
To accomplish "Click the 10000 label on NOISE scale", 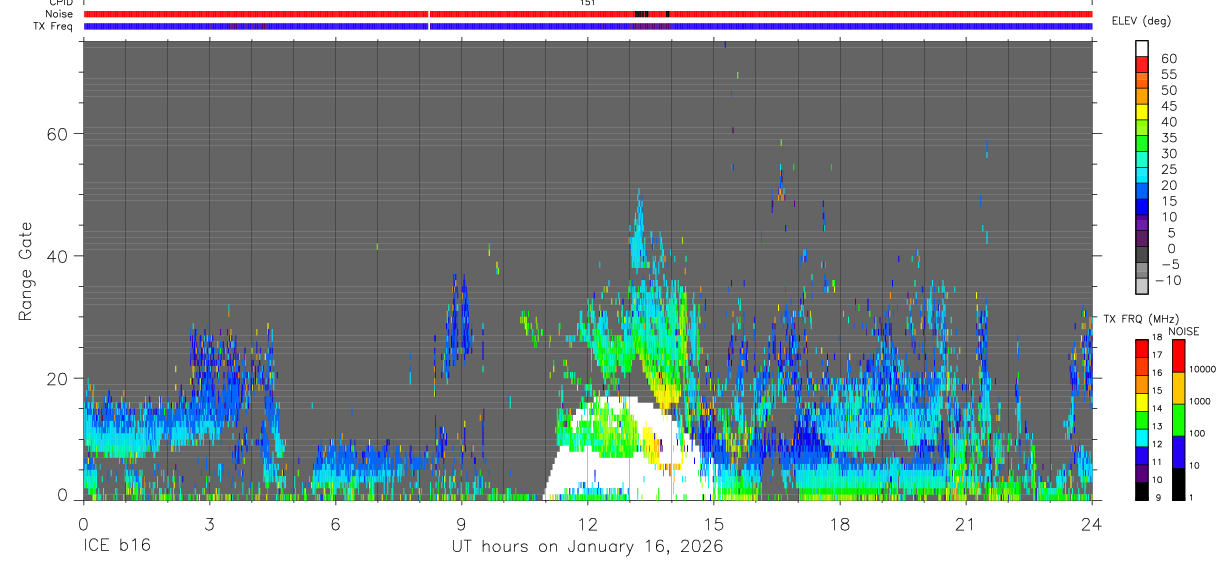I will point(1202,369).
